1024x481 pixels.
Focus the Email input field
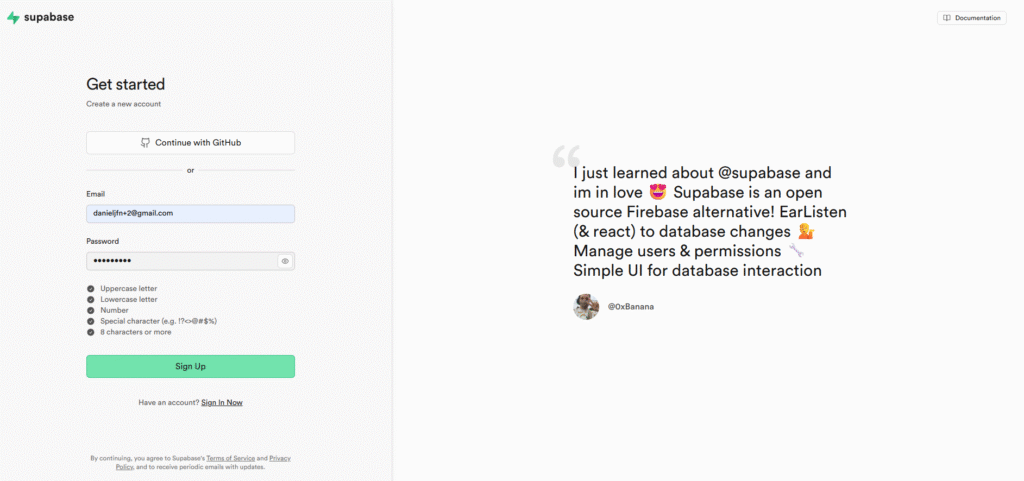(190, 213)
